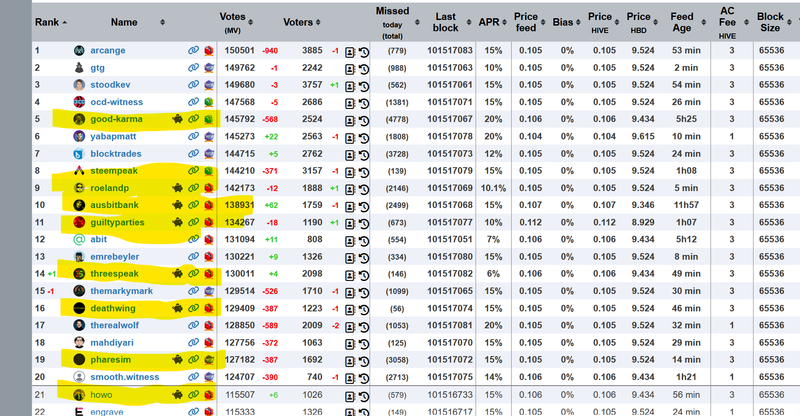800x416 pixels.
Task: Open the link icon for threespeak
Action: (x=193, y=274)
